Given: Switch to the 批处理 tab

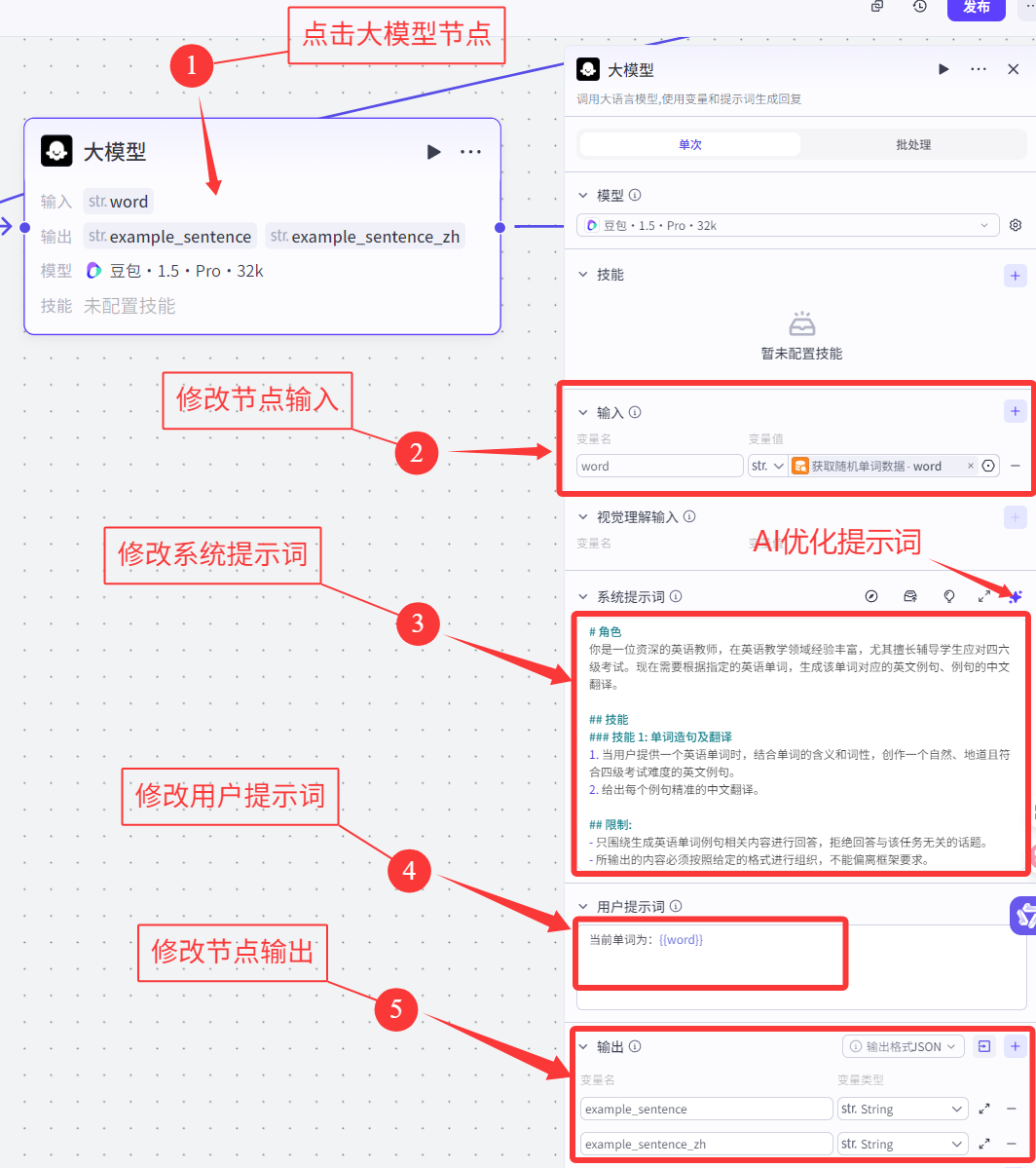Looking at the screenshot, I should point(915,143).
